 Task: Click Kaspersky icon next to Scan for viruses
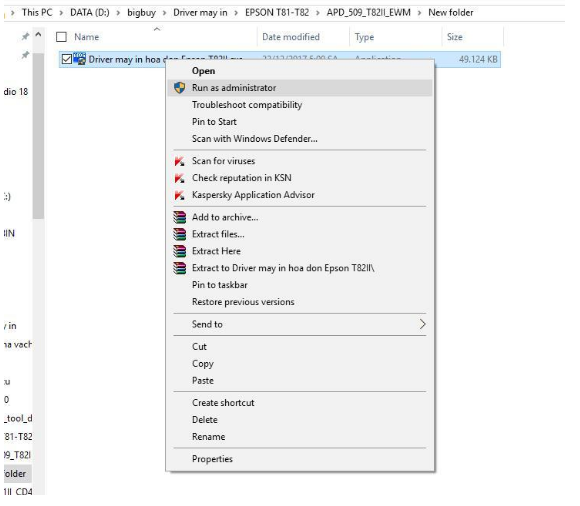point(179,161)
